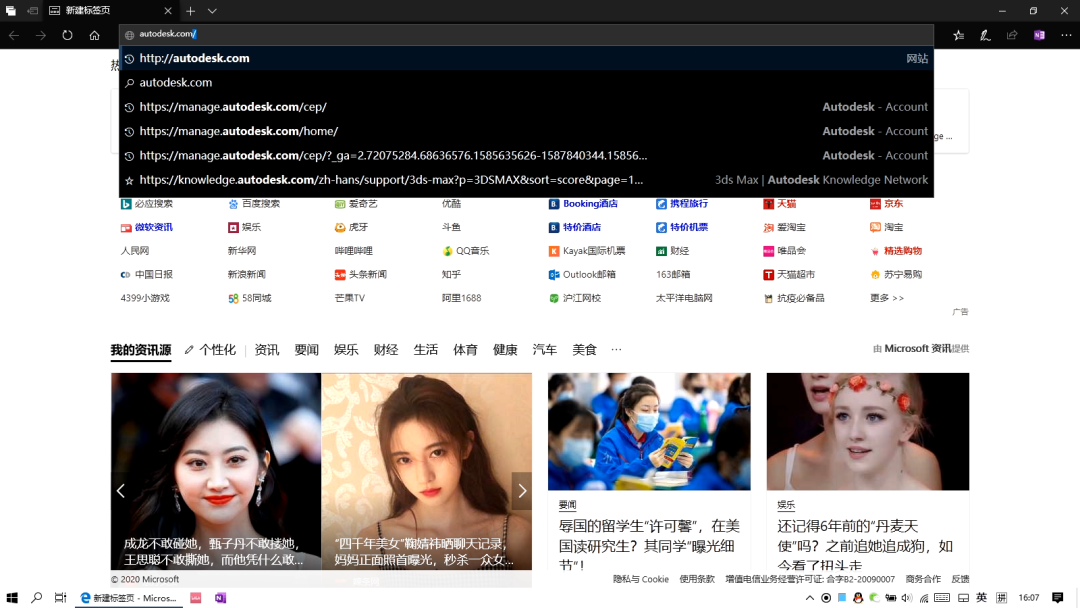Select http://autodesk.com suggestion

(527, 59)
